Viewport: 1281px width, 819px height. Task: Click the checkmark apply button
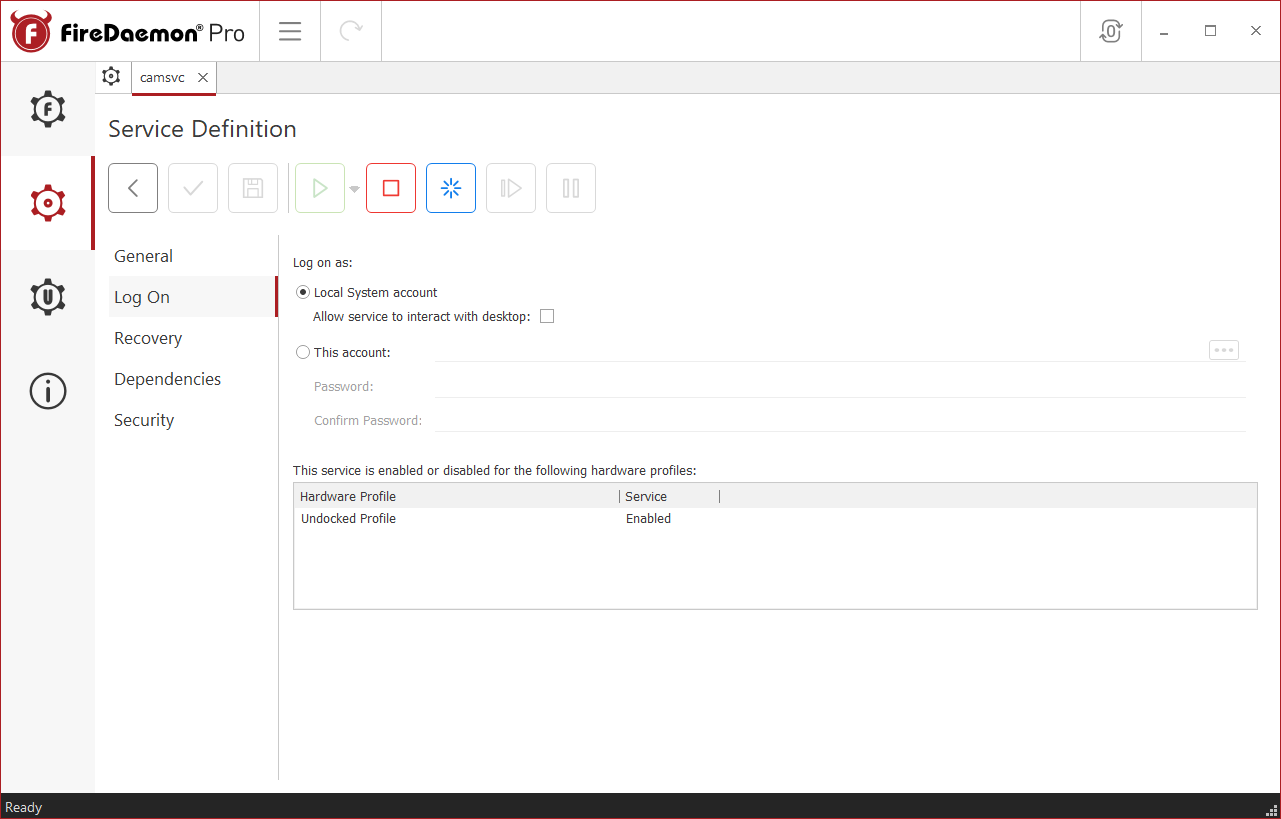[x=193, y=188]
